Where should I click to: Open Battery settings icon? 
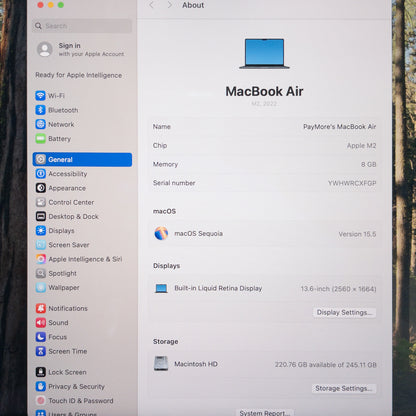click(x=40, y=139)
